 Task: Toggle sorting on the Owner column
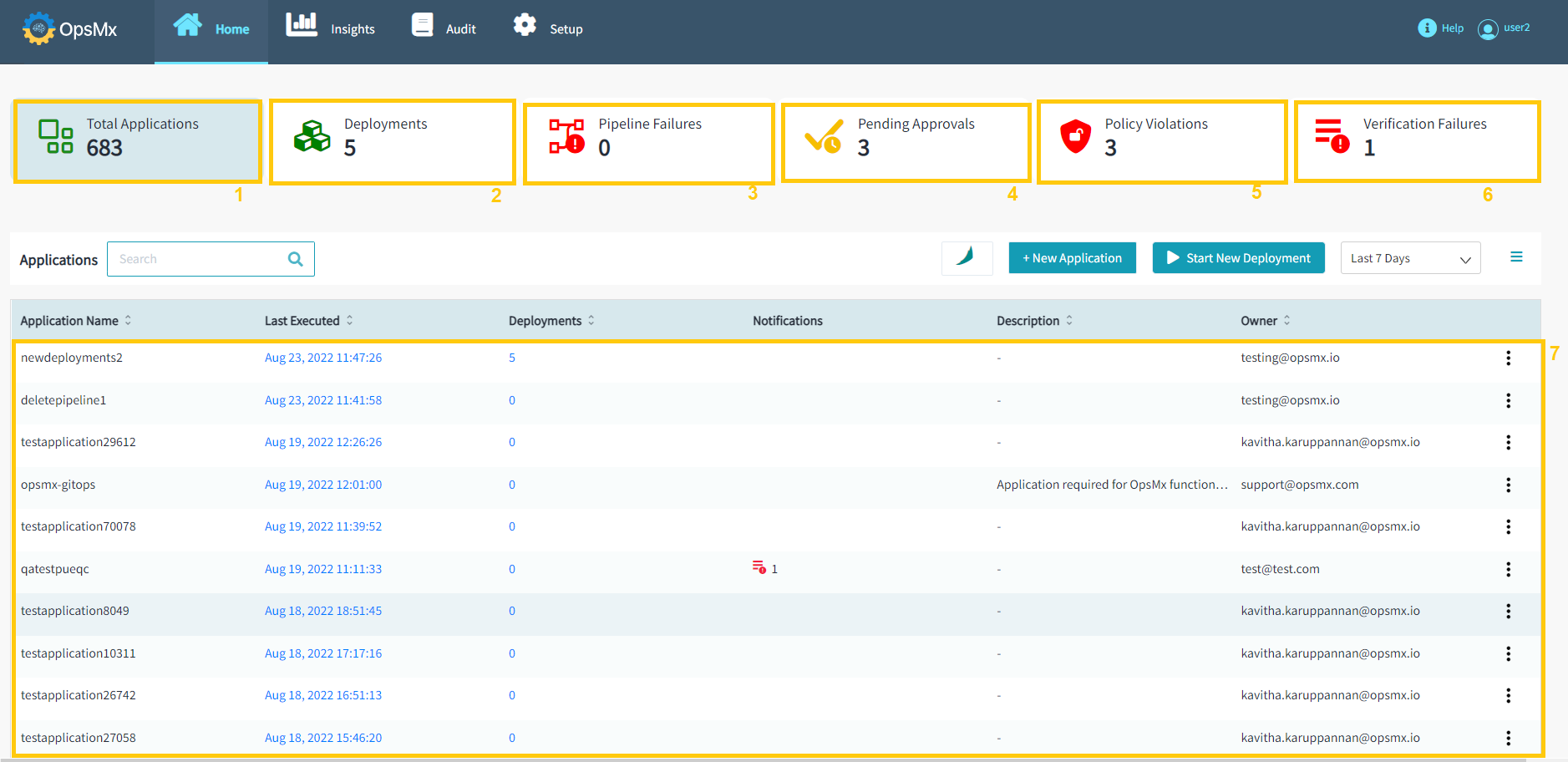click(x=1287, y=320)
